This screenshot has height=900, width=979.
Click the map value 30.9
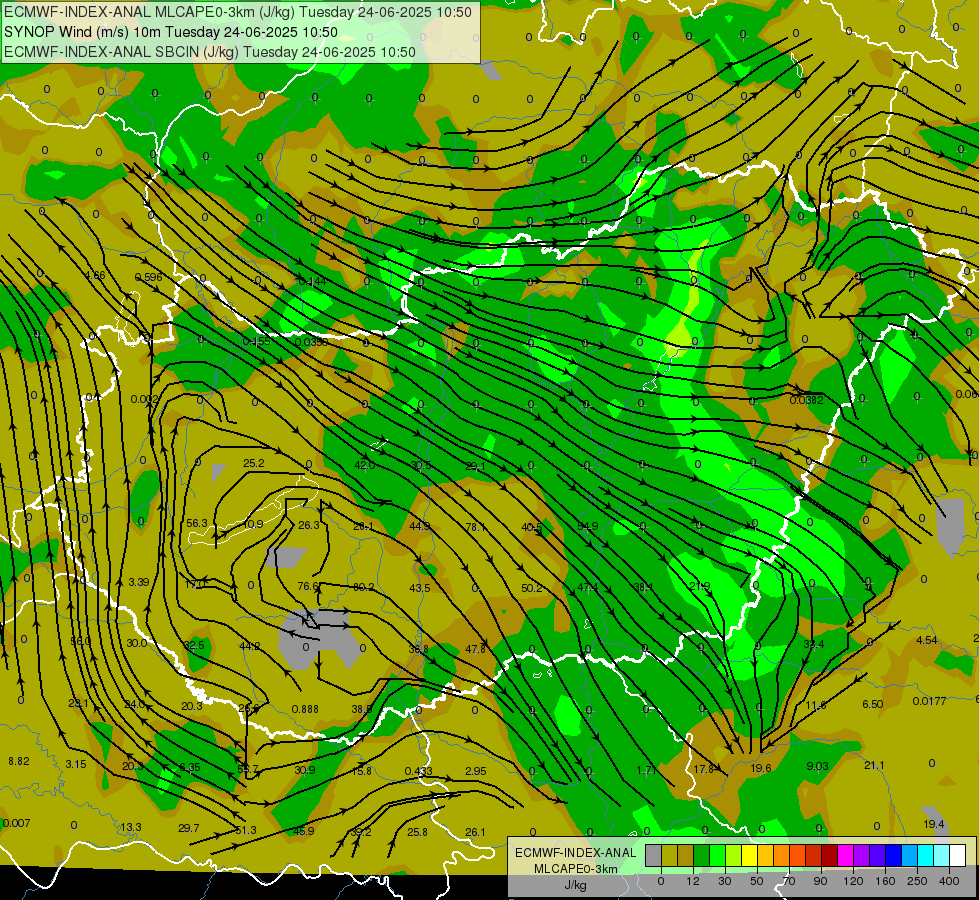pyautogui.click(x=305, y=770)
